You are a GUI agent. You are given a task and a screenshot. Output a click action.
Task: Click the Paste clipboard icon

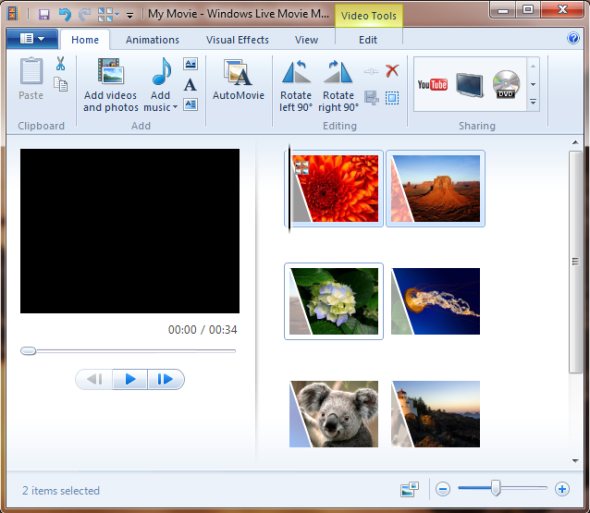[31, 70]
